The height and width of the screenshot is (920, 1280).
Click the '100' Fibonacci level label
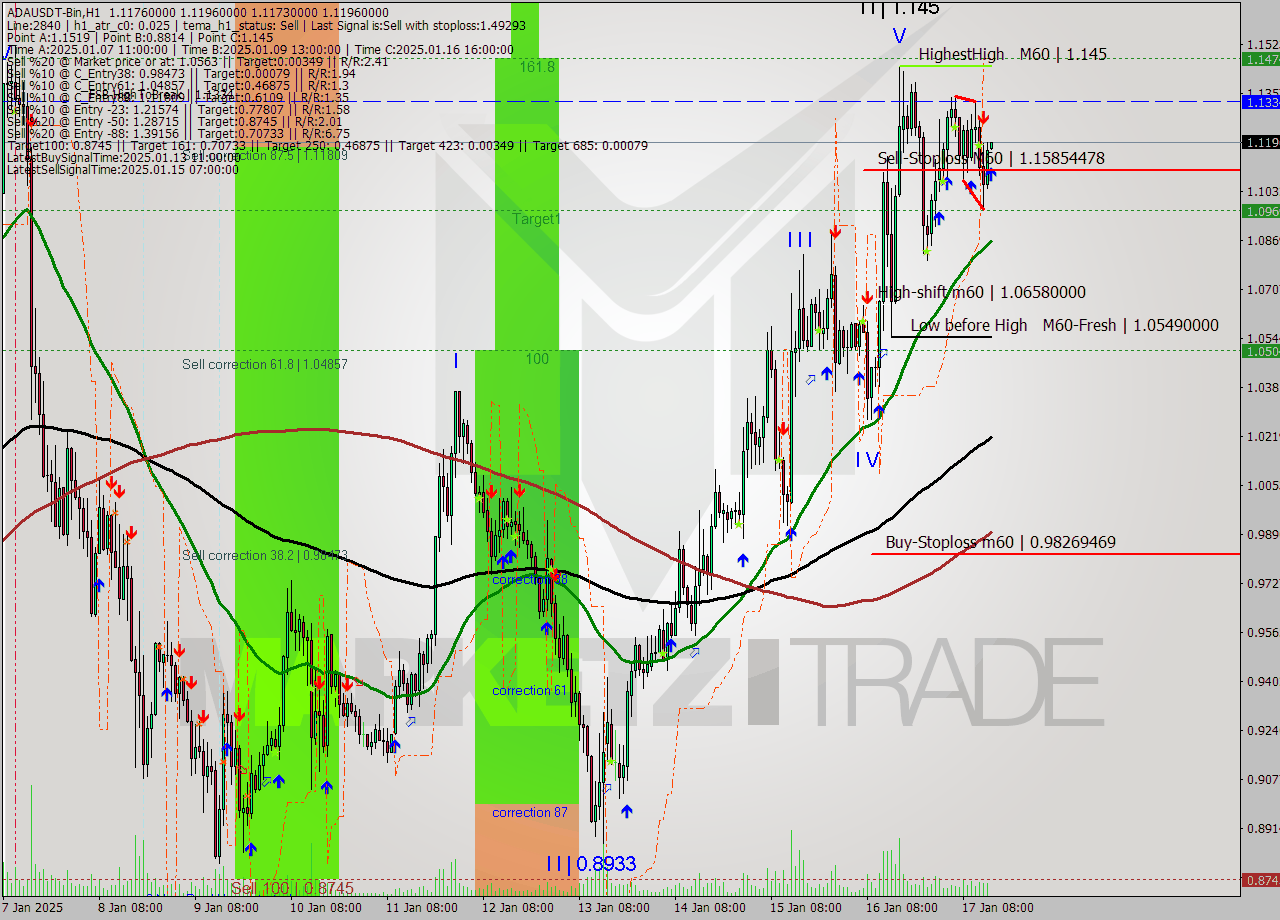(x=538, y=358)
